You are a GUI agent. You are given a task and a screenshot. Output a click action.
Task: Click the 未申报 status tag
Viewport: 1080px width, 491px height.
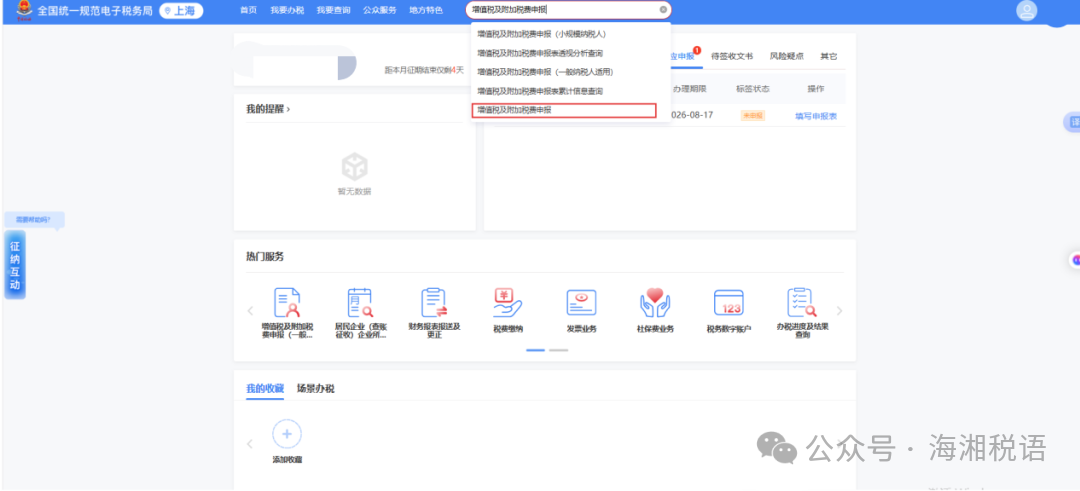click(753, 116)
